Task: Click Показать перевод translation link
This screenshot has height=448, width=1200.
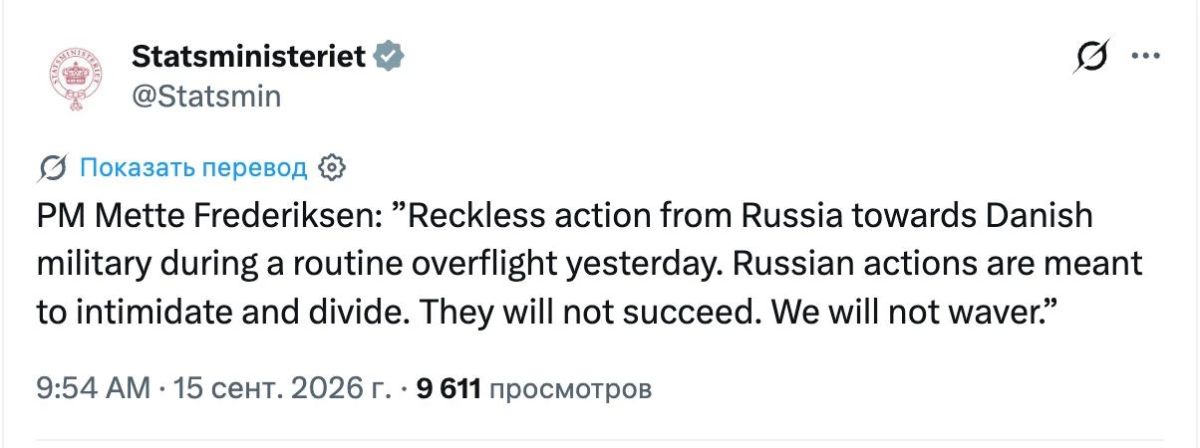Action: 193,168
